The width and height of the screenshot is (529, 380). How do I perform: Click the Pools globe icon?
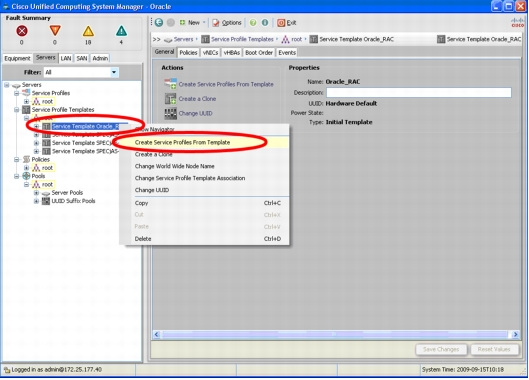[x=26, y=176]
